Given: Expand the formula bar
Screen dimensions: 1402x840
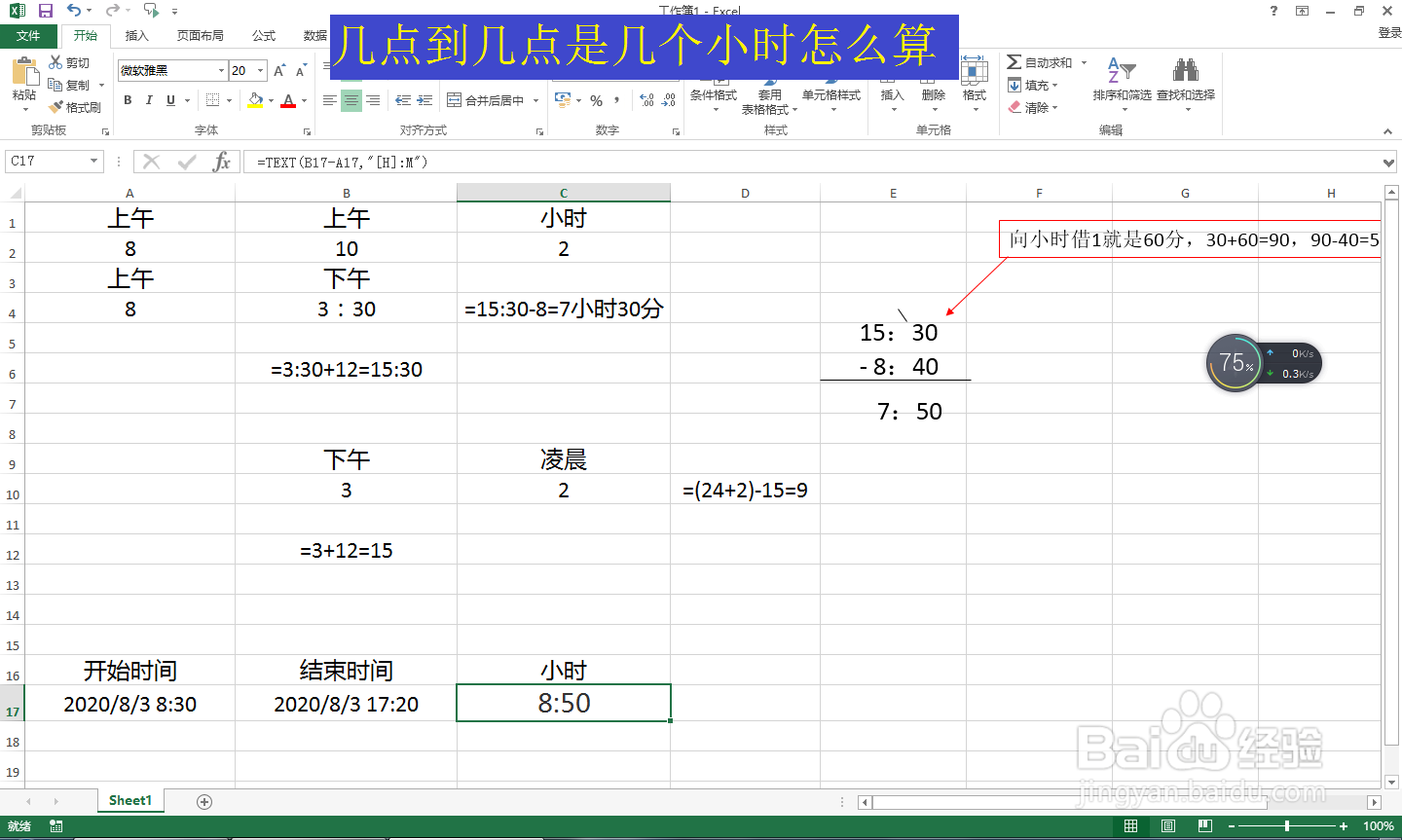Looking at the screenshot, I should (1390, 163).
